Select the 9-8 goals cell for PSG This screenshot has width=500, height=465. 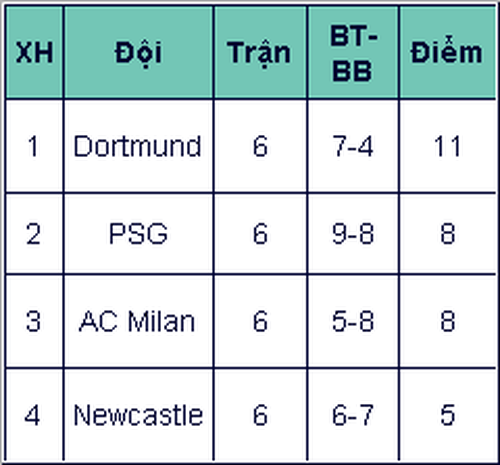[x=353, y=234]
